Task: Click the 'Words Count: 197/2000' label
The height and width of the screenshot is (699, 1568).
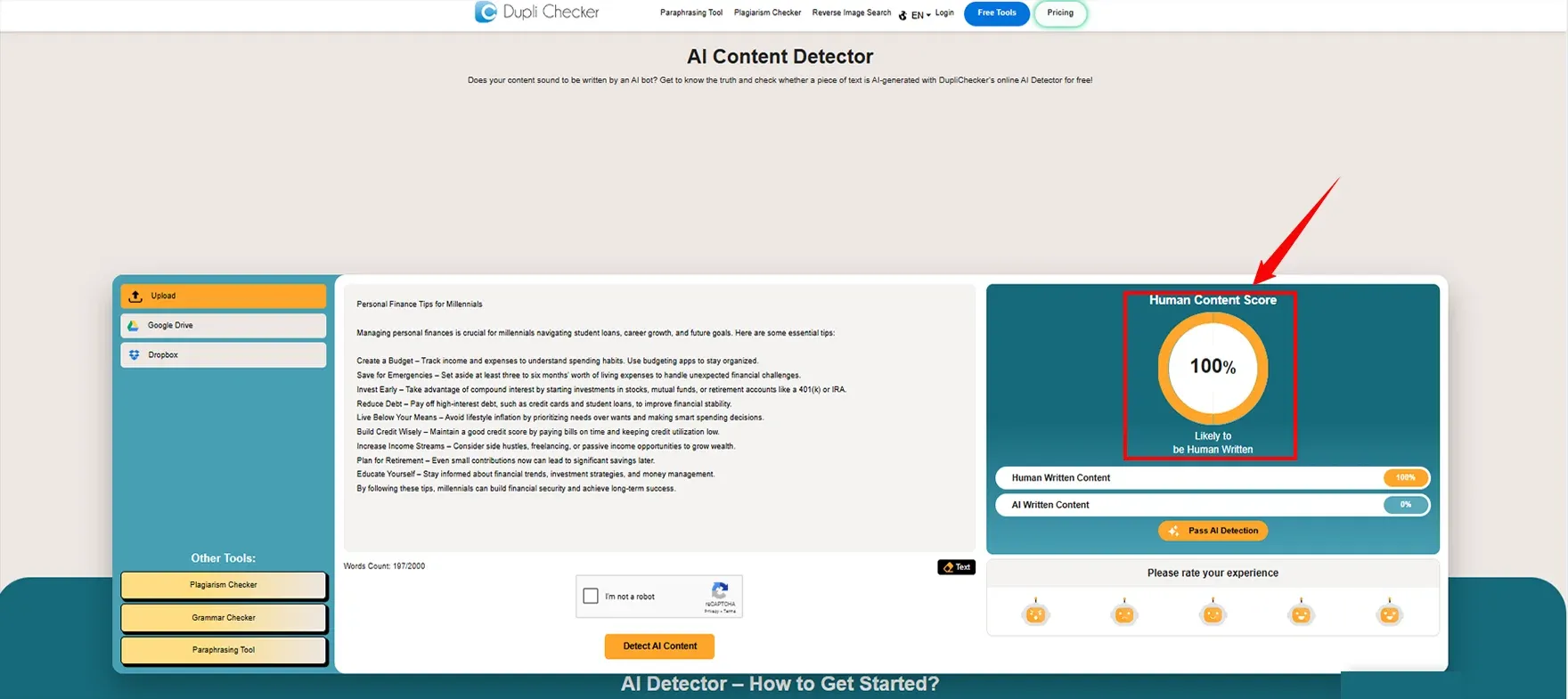Action: click(384, 566)
